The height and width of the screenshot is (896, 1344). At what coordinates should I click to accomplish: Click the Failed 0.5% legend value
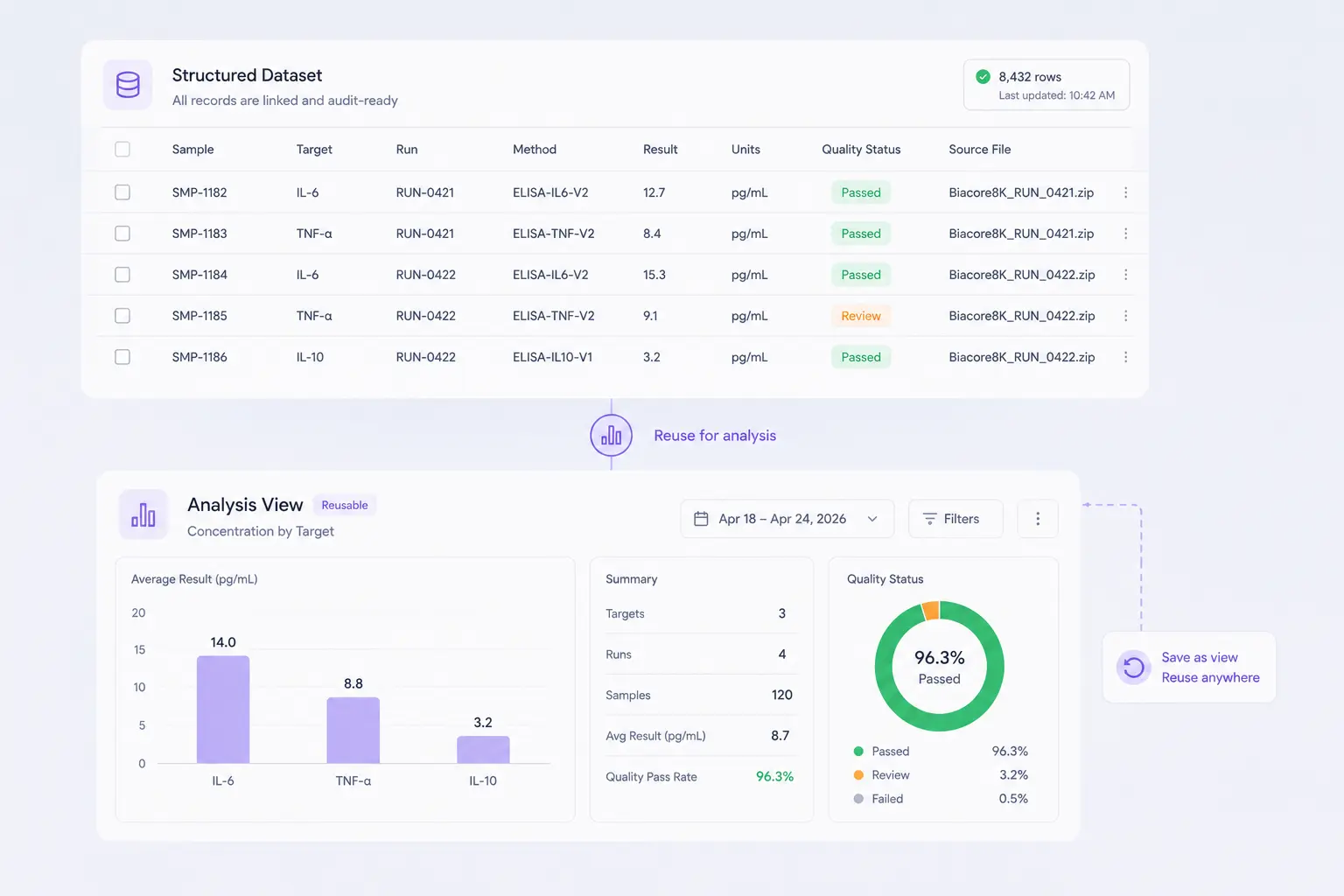pyautogui.click(x=1013, y=799)
